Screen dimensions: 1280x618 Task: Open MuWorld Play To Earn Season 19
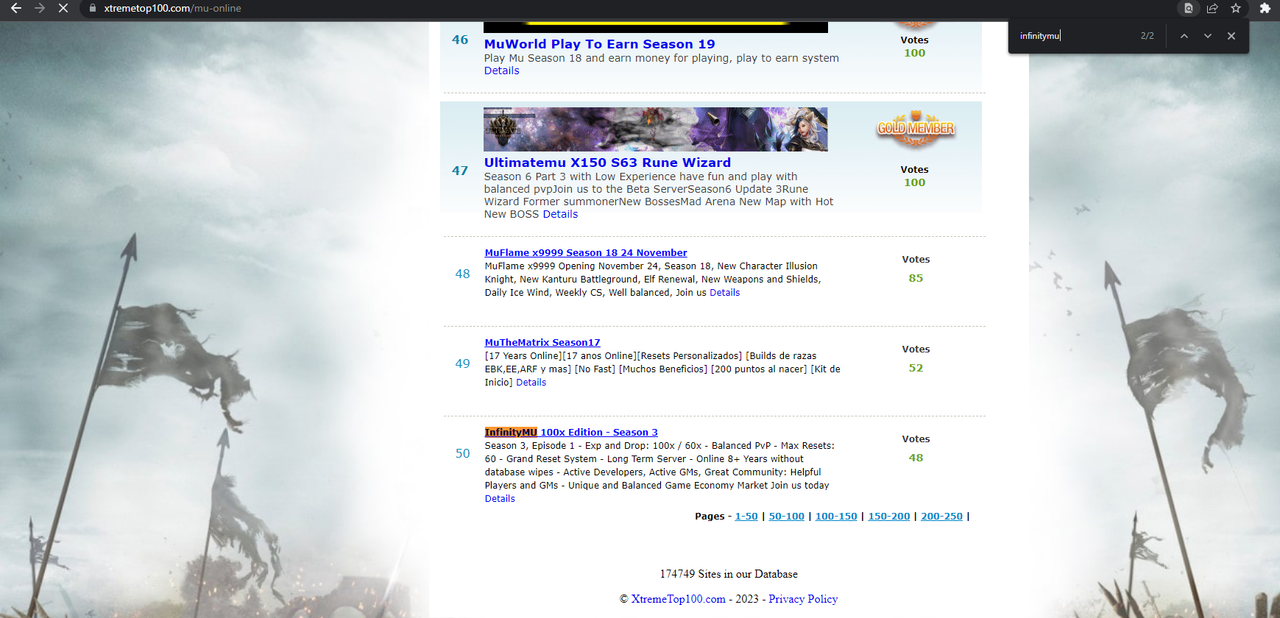599,44
